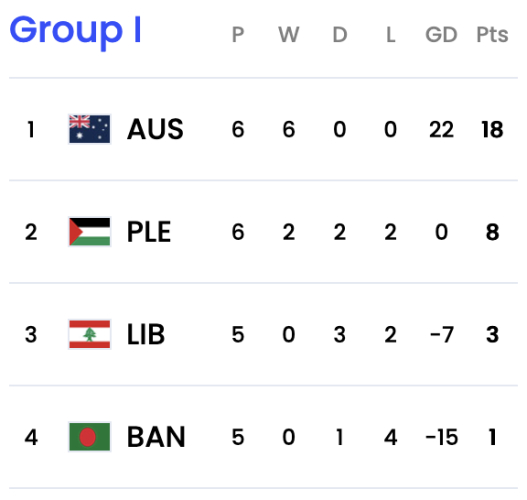Select the W column header

point(289,34)
